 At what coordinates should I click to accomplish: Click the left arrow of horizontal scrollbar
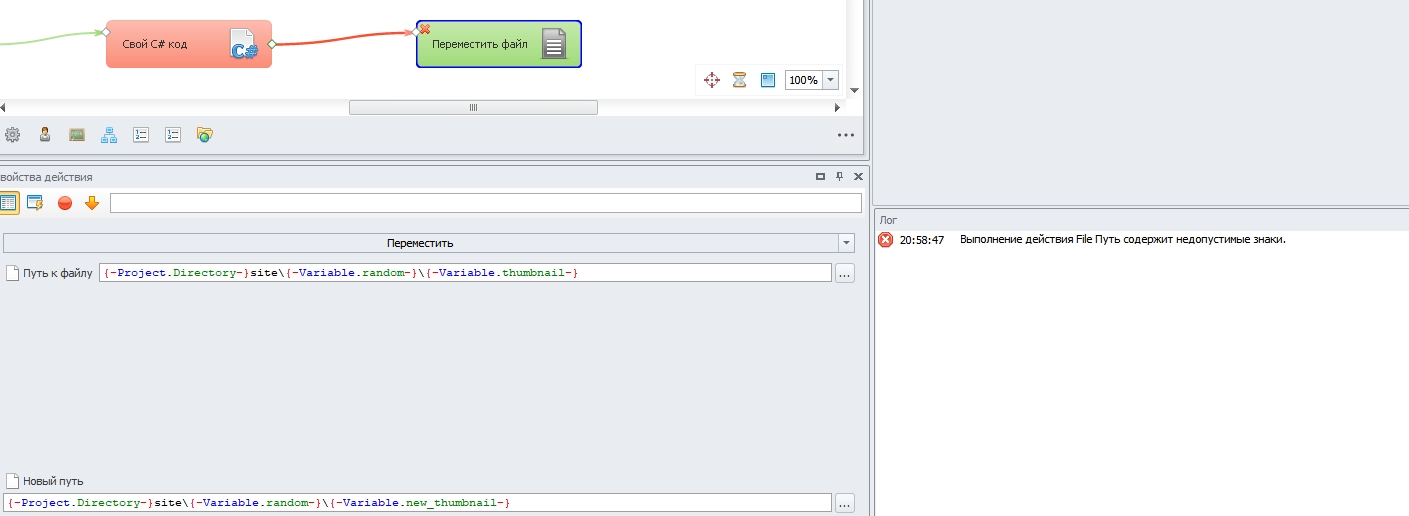tap(3, 107)
